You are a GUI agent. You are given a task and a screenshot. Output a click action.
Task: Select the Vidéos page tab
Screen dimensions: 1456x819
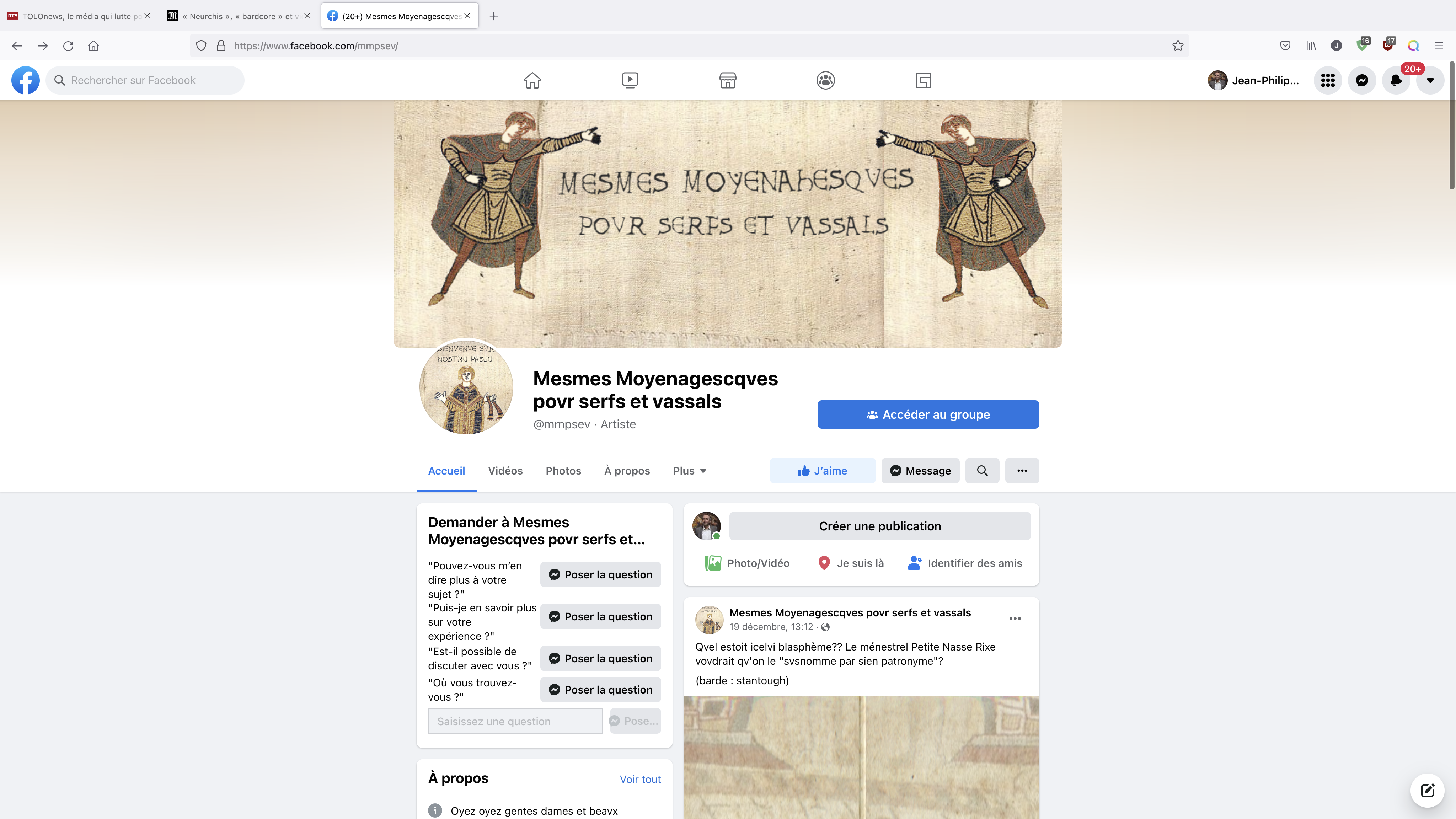(x=505, y=471)
